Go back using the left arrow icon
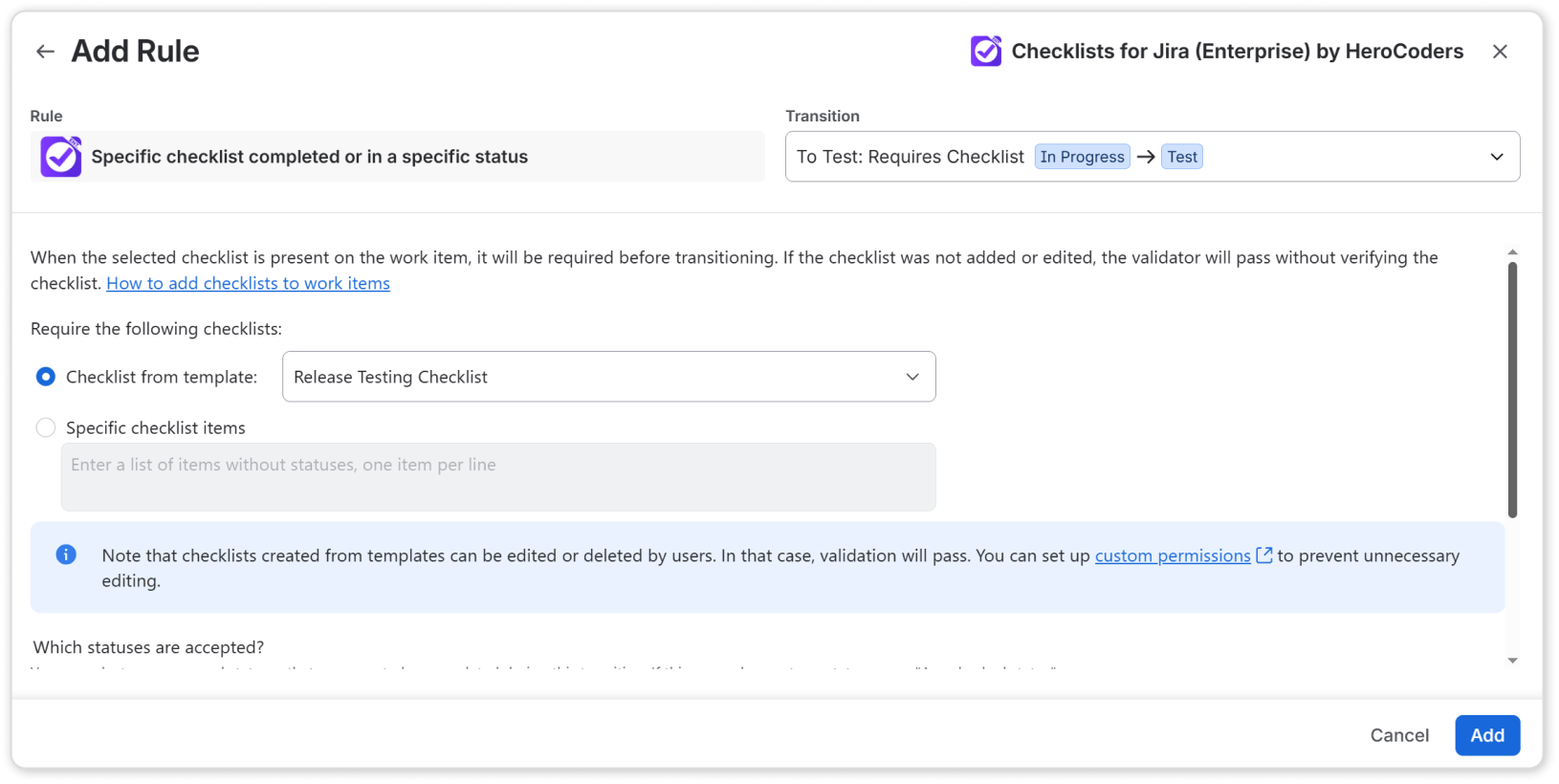1559x784 pixels. tap(45, 52)
